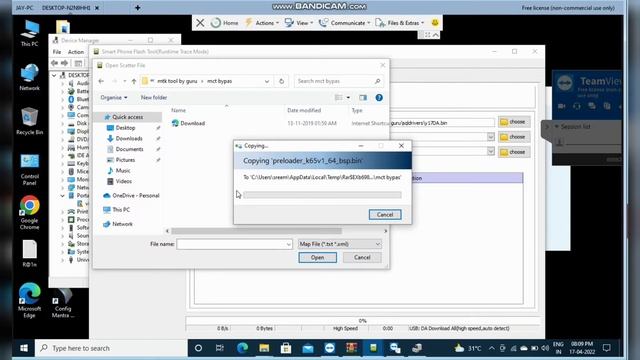640x360 pixels.
Task: Click taskbar Type here to search box
Action: coord(111,348)
